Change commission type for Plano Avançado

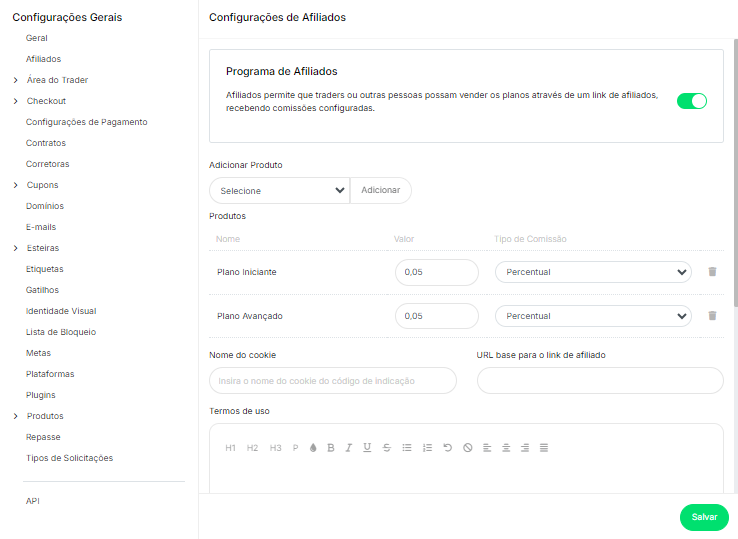pos(594,316)
